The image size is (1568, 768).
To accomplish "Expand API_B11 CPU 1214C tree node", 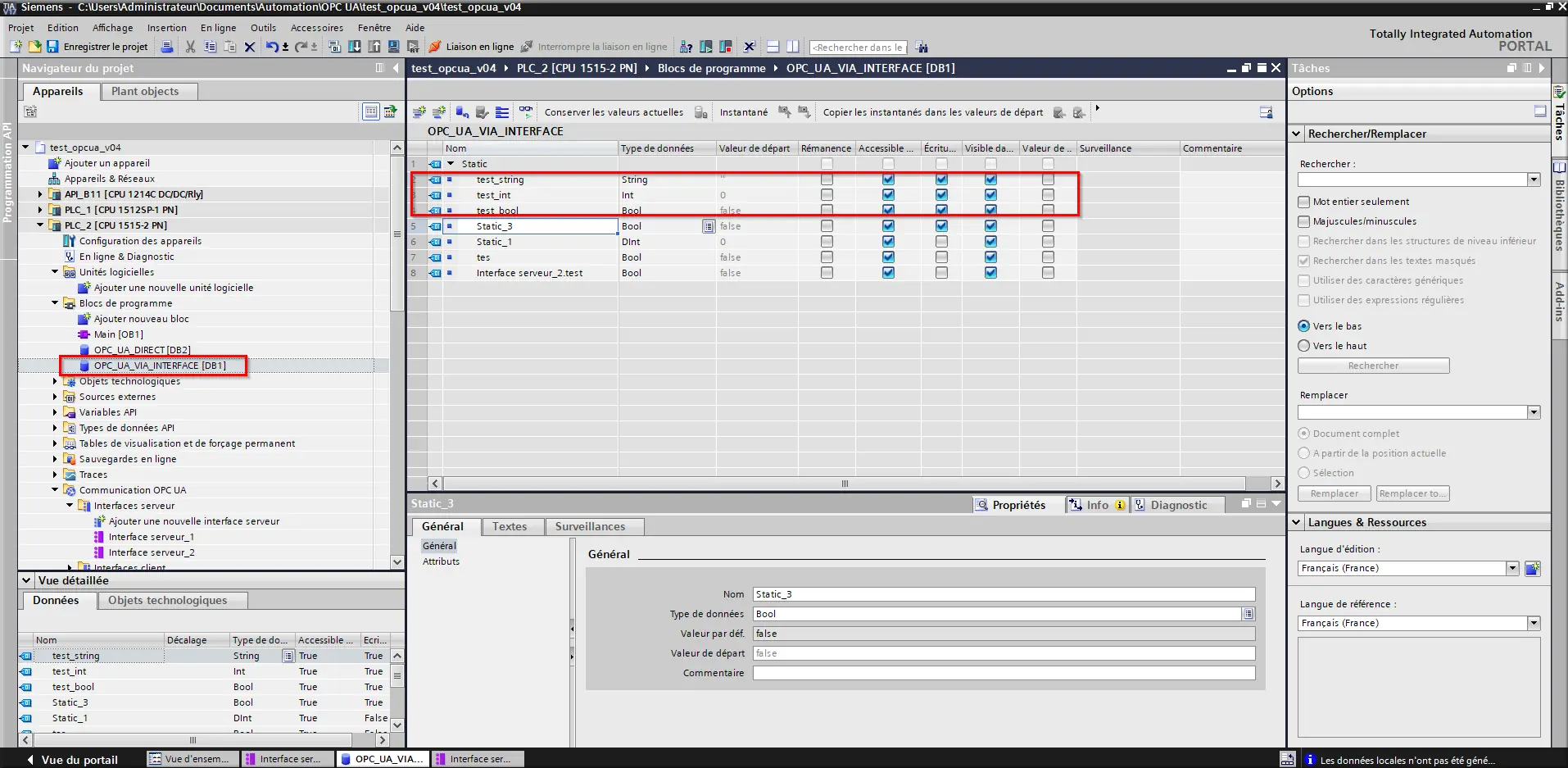I will 40,194.
